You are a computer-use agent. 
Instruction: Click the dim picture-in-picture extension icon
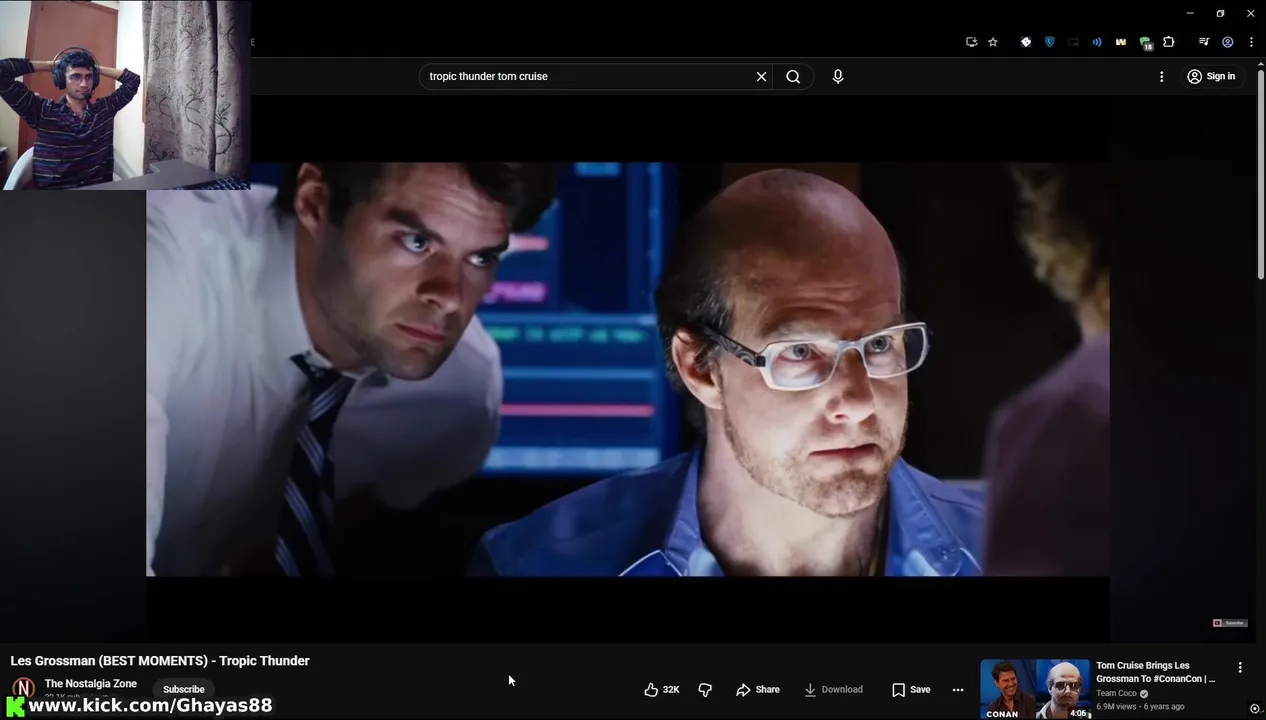pos(1073,42)
